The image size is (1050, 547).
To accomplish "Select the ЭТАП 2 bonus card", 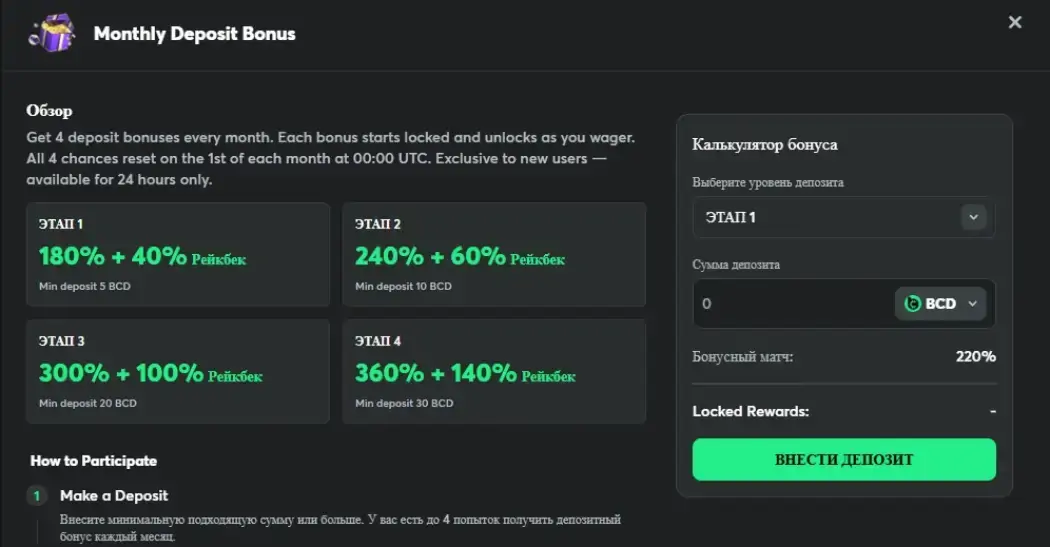I will point(494,254).
